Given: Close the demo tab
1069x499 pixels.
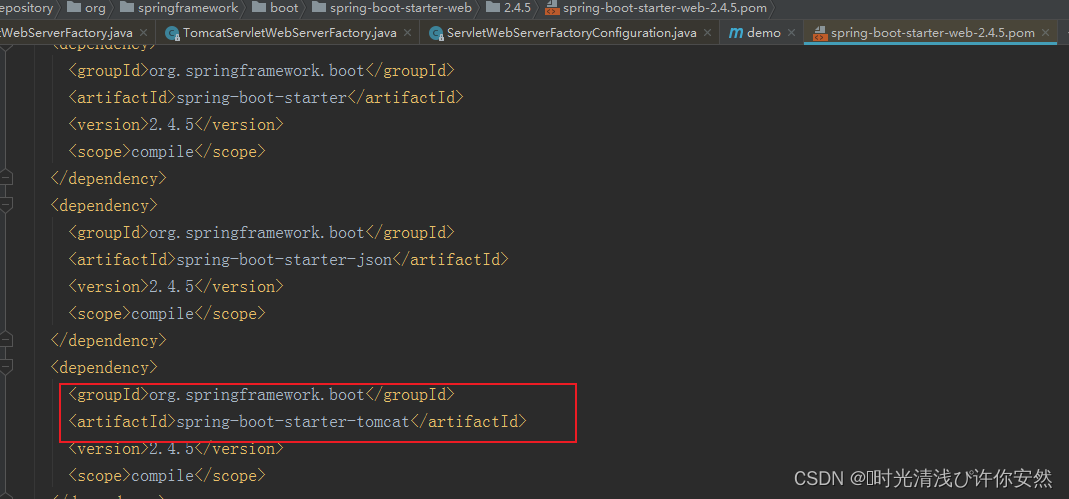Looking at the screenshot, I should click(791, 33).
